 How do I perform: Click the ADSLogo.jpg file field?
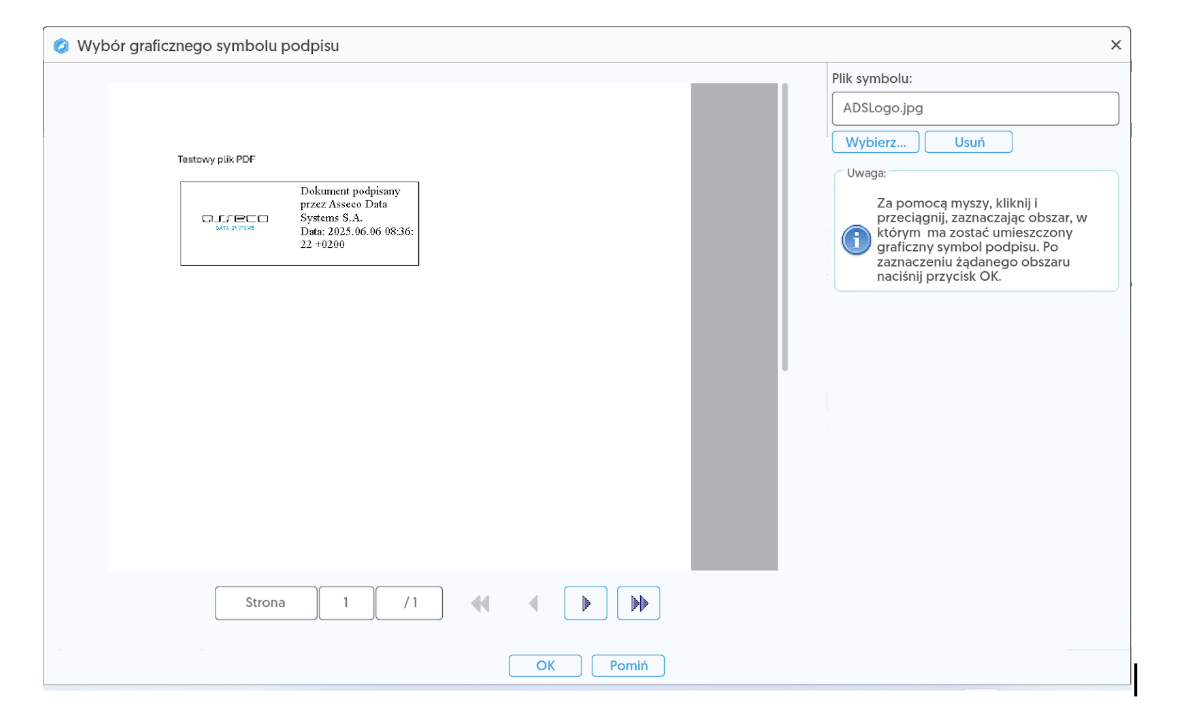click(x=974, y=109)
